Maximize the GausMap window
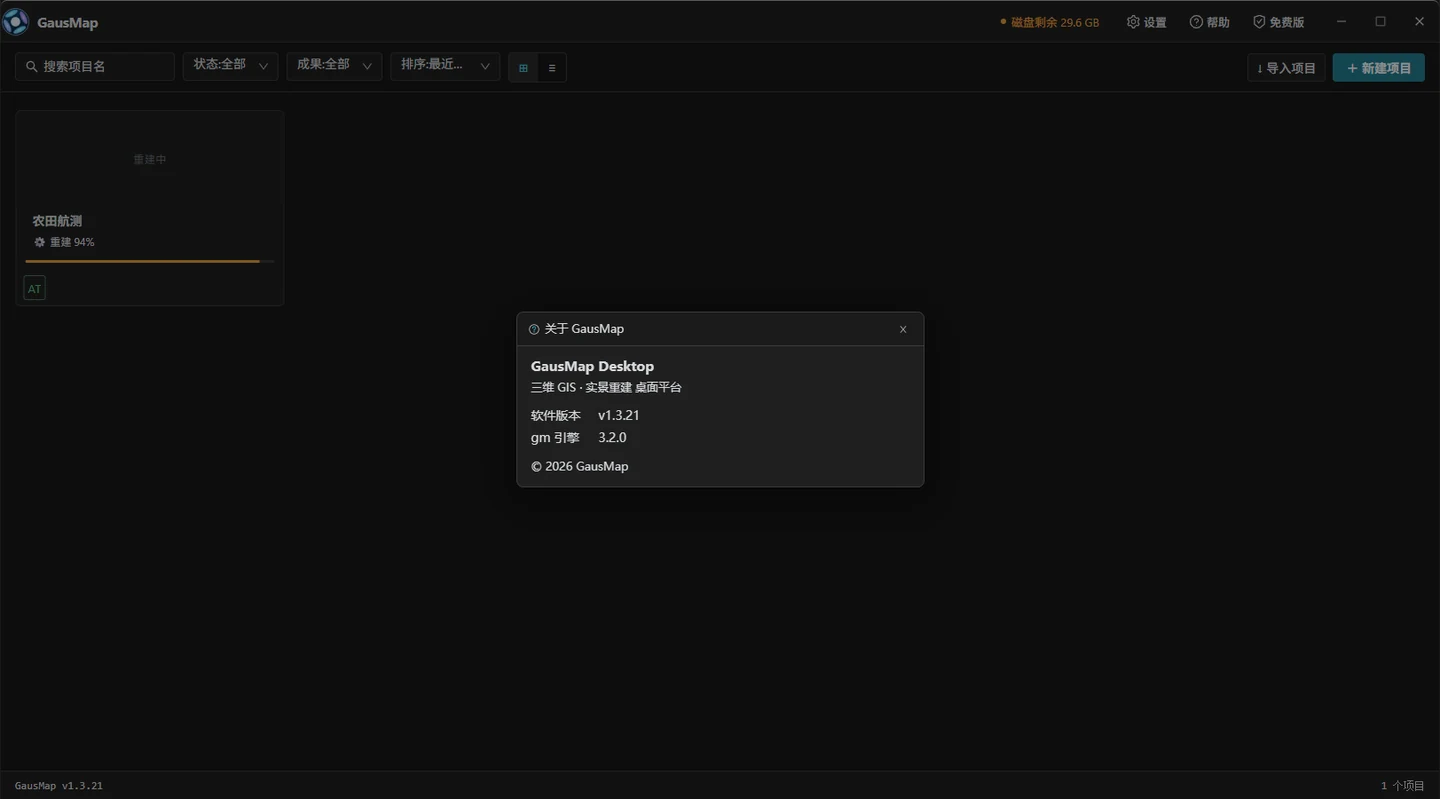This screenshot has width=1440, height=799. (x=1380, y=21)
